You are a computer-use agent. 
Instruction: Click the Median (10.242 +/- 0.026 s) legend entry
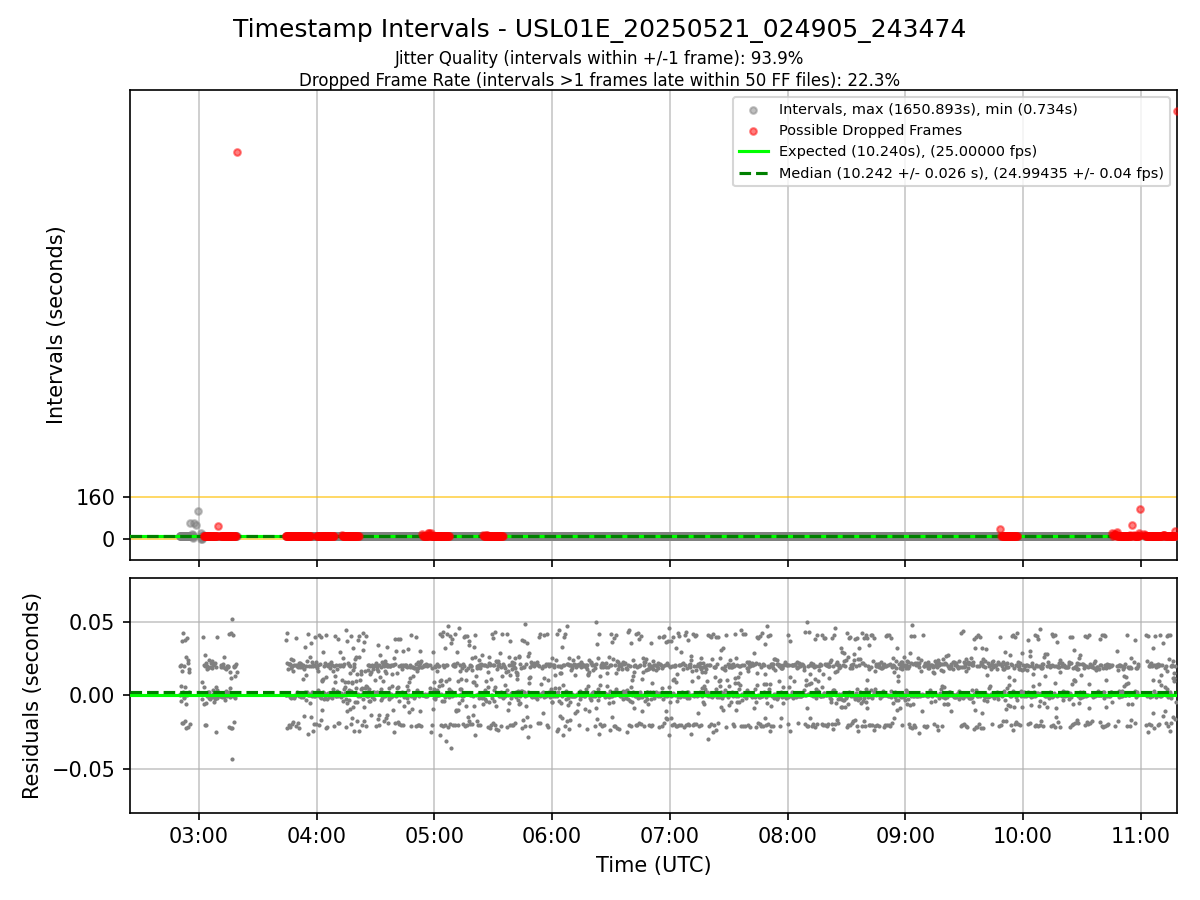click(971, 173)
